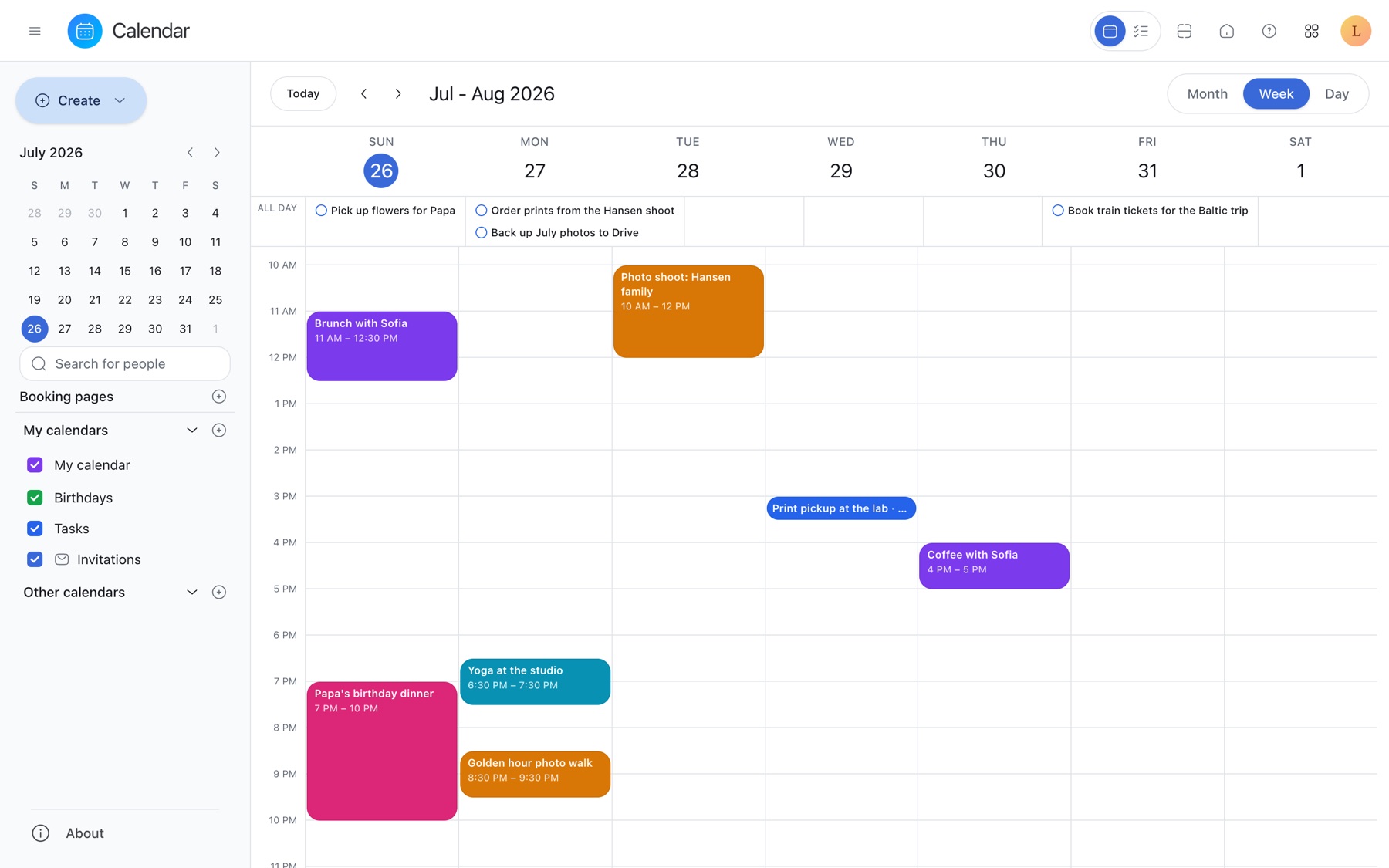Open the help question mark icon
Viewport: 1389px width, 868px height.
pos(1269,31)
